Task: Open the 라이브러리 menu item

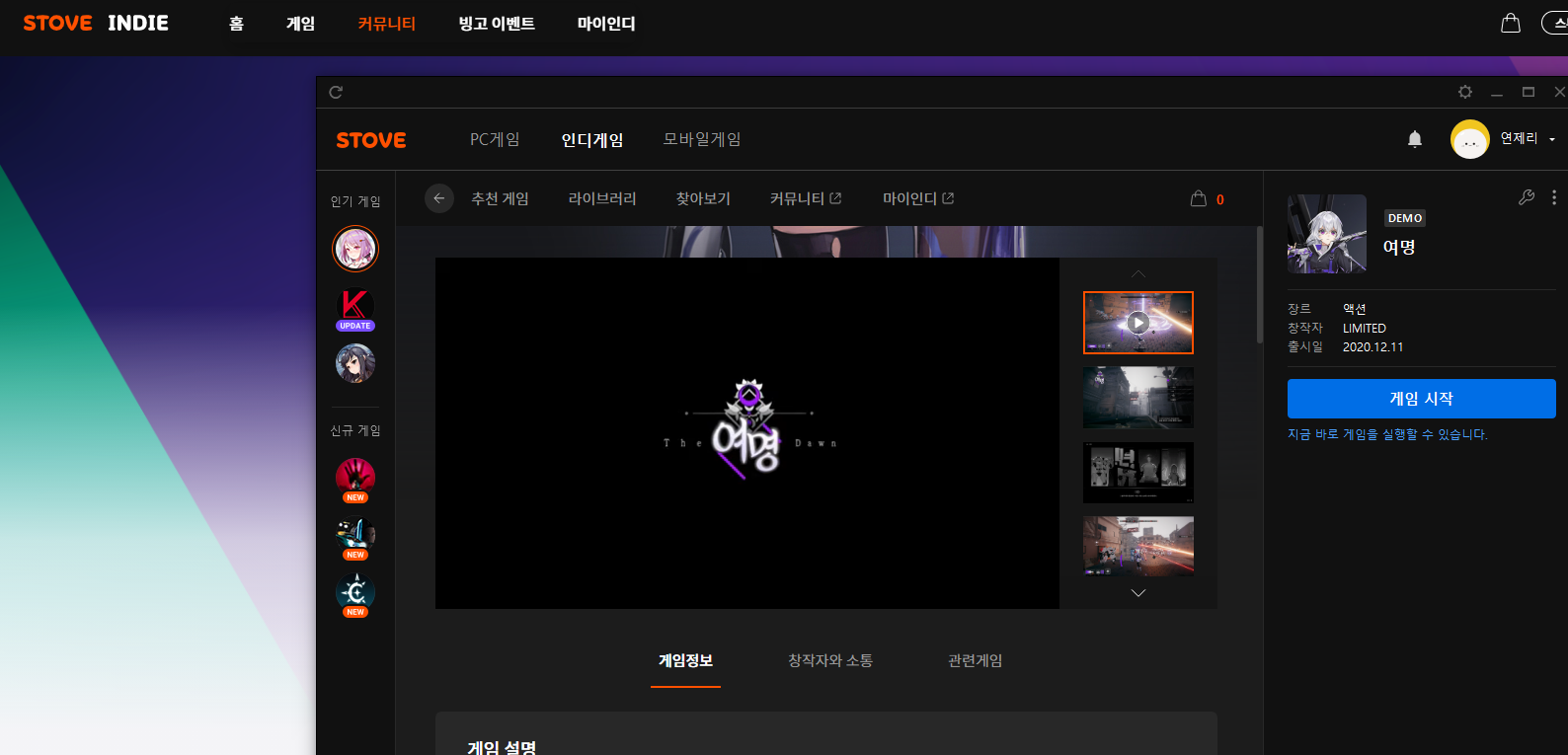Action: point(601,198)
